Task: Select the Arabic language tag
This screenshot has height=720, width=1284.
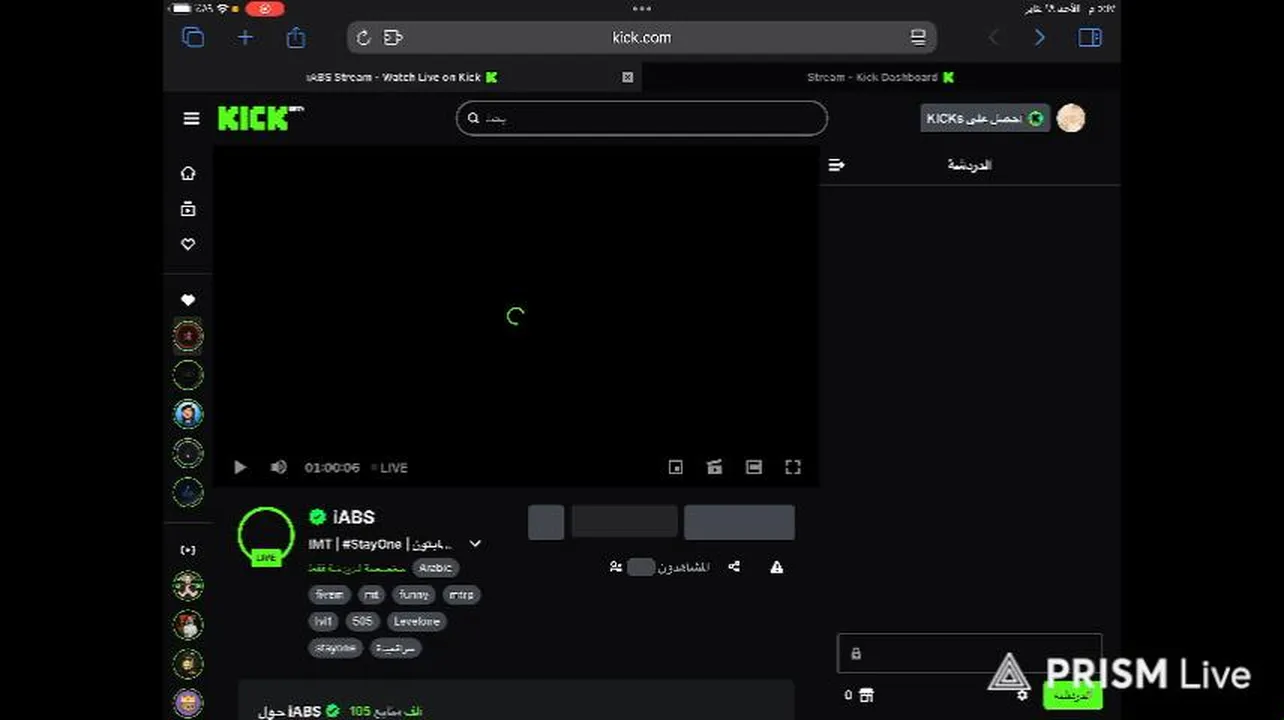Action: (435, 567)
